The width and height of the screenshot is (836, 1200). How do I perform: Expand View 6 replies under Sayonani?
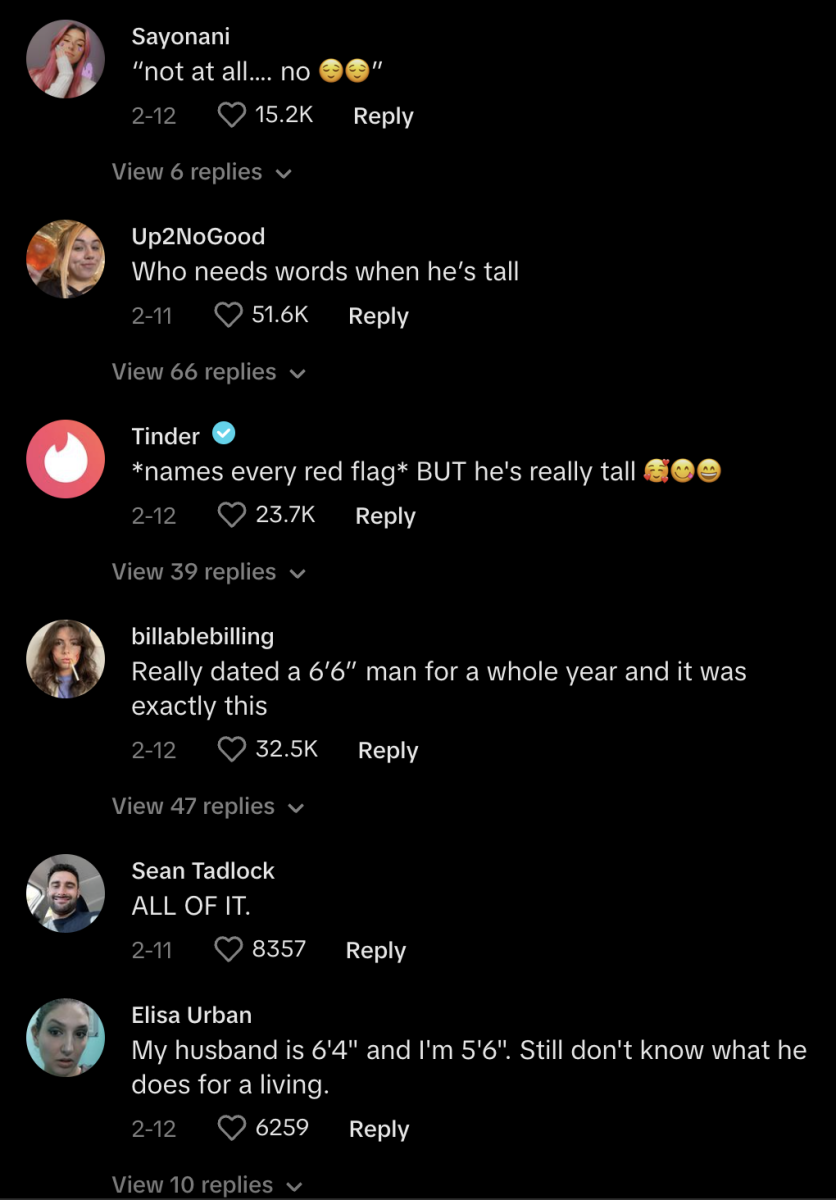201,172
